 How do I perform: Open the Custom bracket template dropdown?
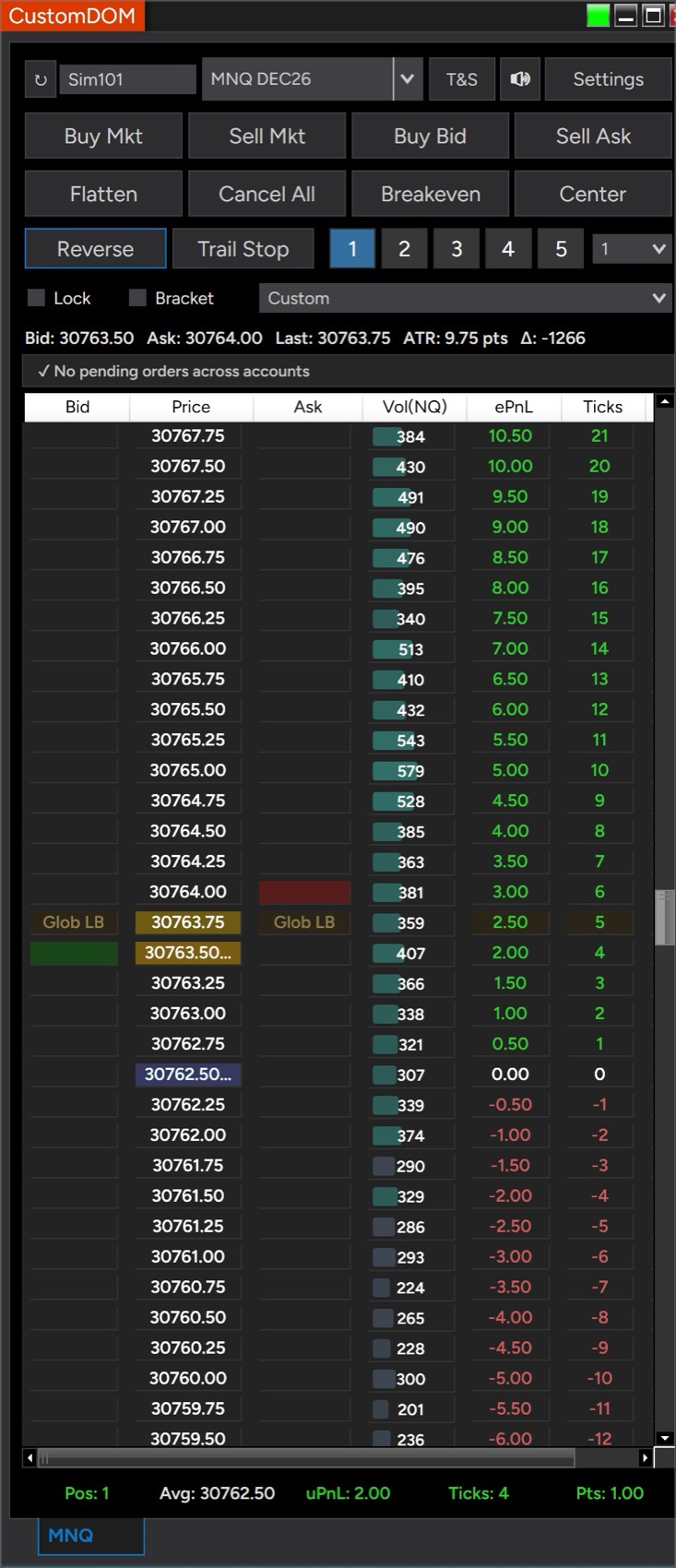click(466, 298)
